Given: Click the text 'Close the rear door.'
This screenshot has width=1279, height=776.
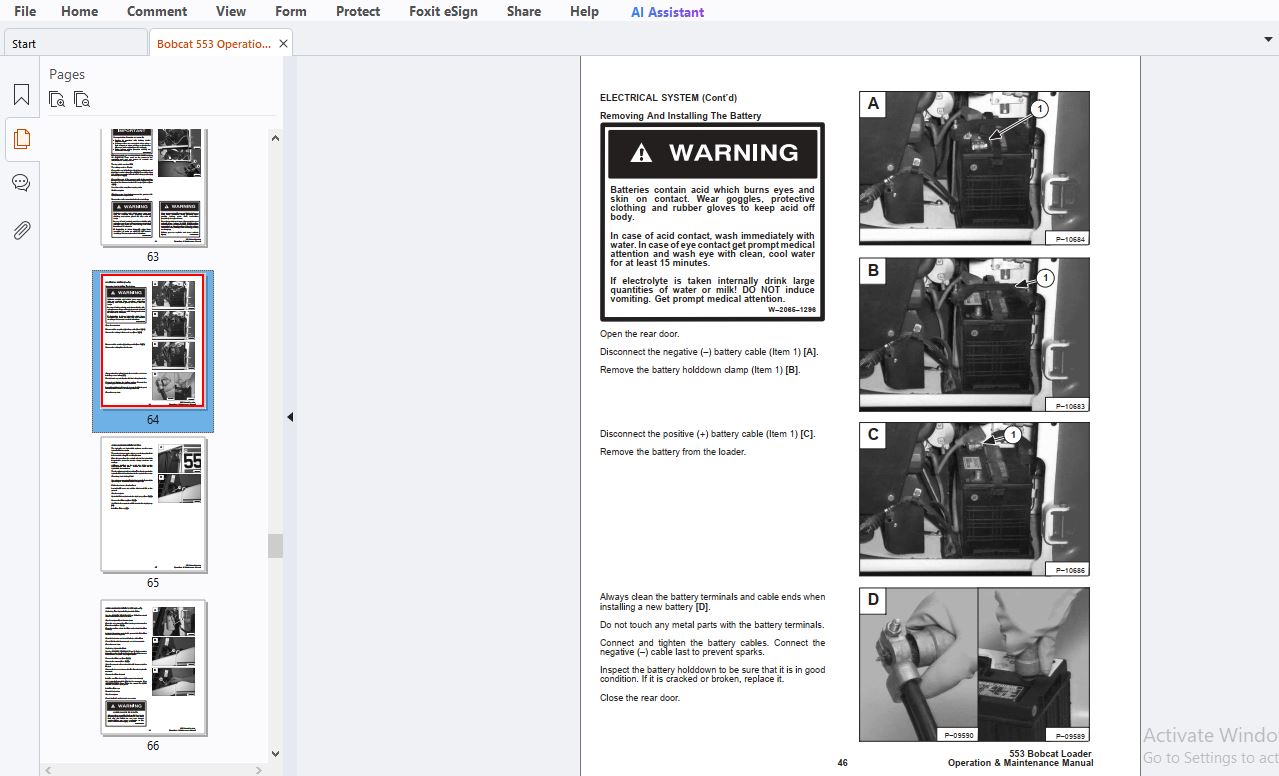Looking at the screenshot, I should pyautogui.click(x=640, y=698).
